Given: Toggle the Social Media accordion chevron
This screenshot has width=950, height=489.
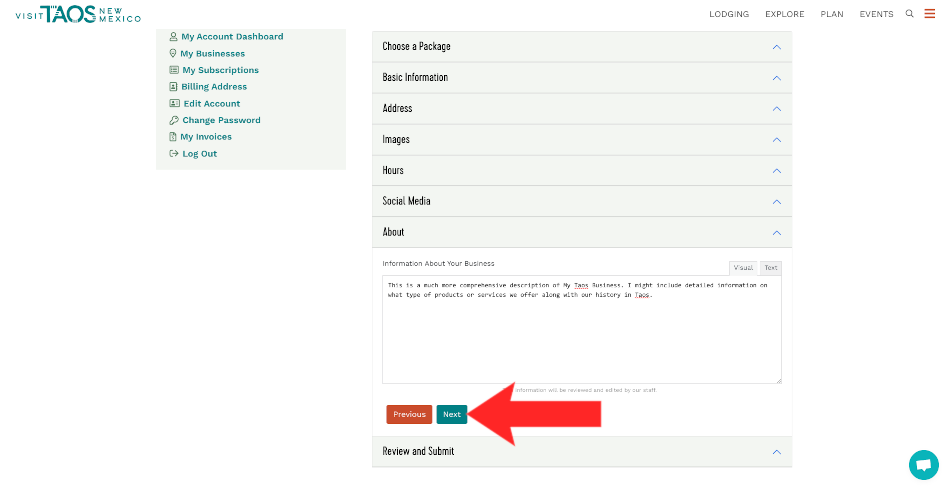Looking at the screenshot, I should (776, 202).
